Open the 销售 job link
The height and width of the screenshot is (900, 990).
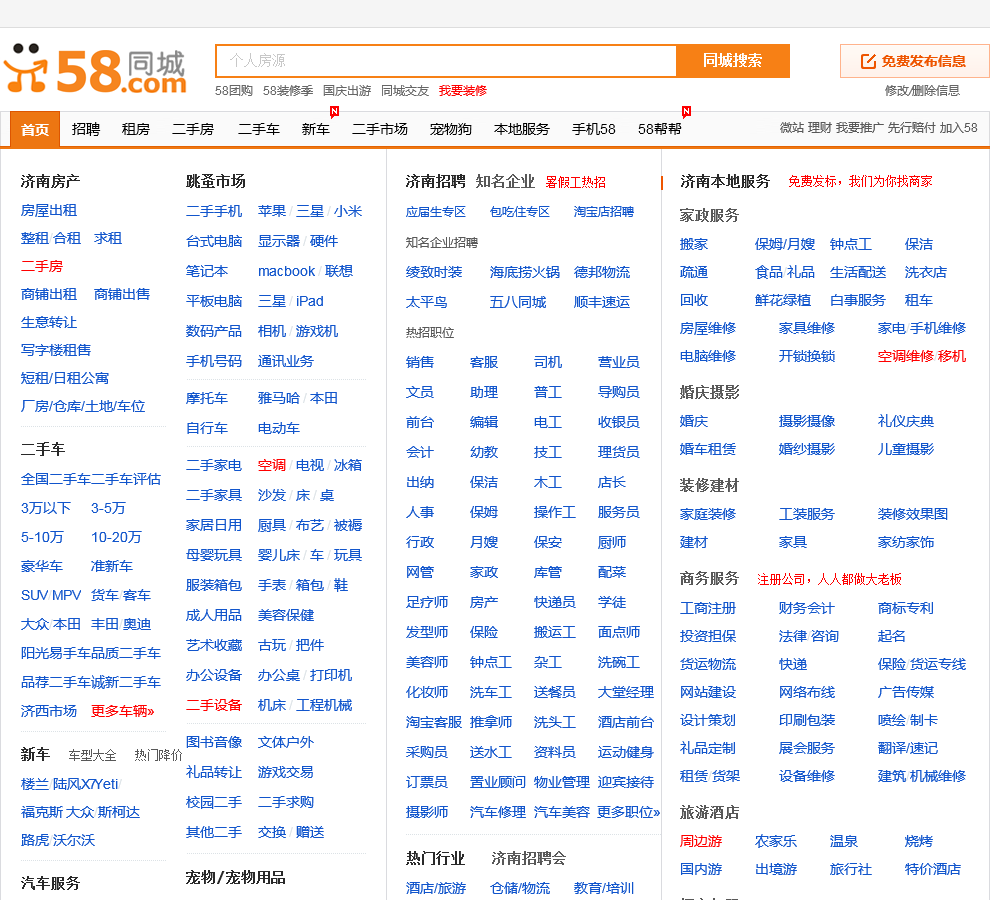(x=420, y=363)
